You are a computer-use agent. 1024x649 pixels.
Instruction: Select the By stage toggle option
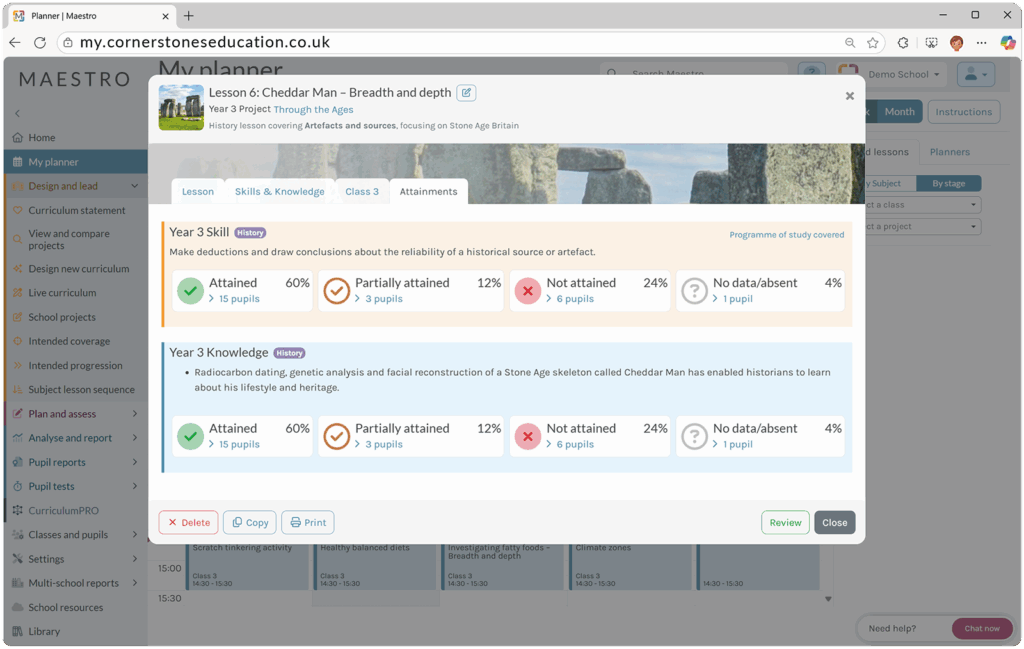(949, 184)
